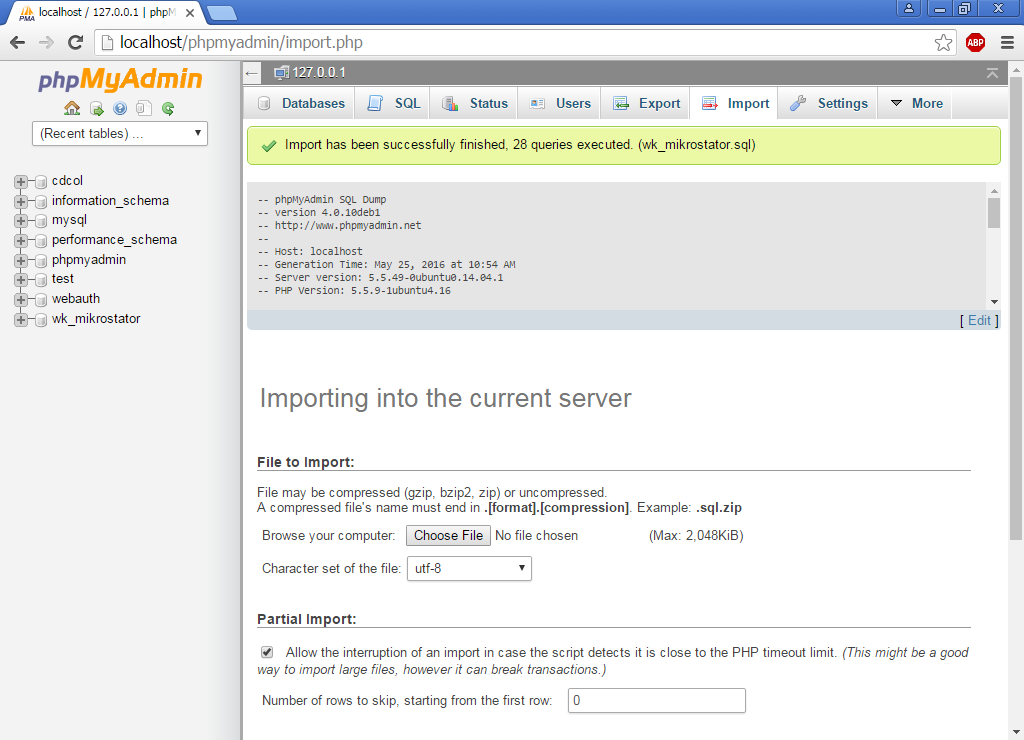This screenshot has height=740, width=1024.
Task: Click the number of rows to skip field
Action: pos(656,700)
